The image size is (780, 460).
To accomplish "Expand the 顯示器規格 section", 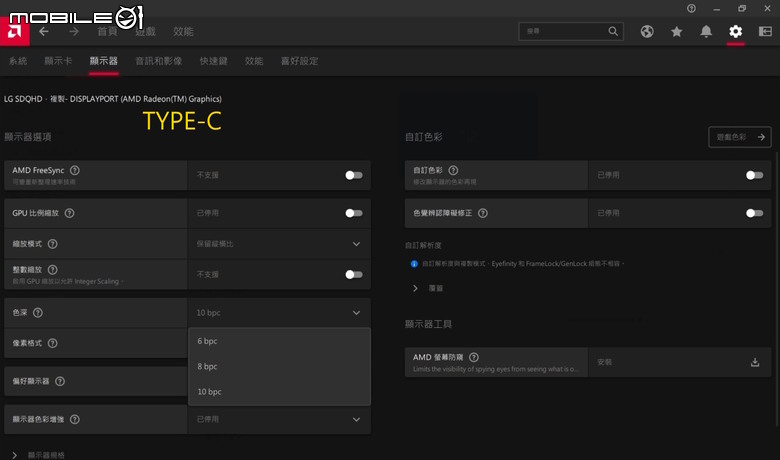I will coord(14,455).
